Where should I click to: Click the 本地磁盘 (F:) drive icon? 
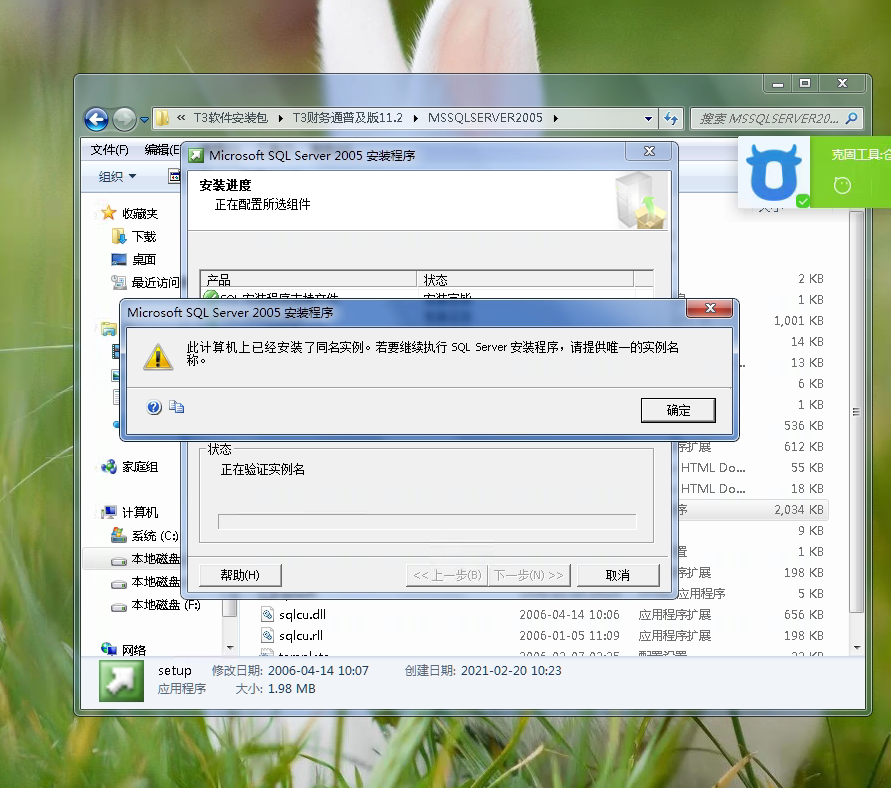click(x=119, y=606)
